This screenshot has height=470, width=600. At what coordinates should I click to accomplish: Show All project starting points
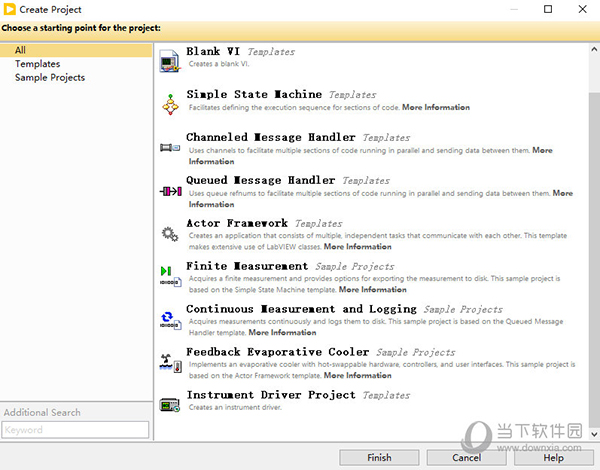pyautogui.click(x=76, y=50)
